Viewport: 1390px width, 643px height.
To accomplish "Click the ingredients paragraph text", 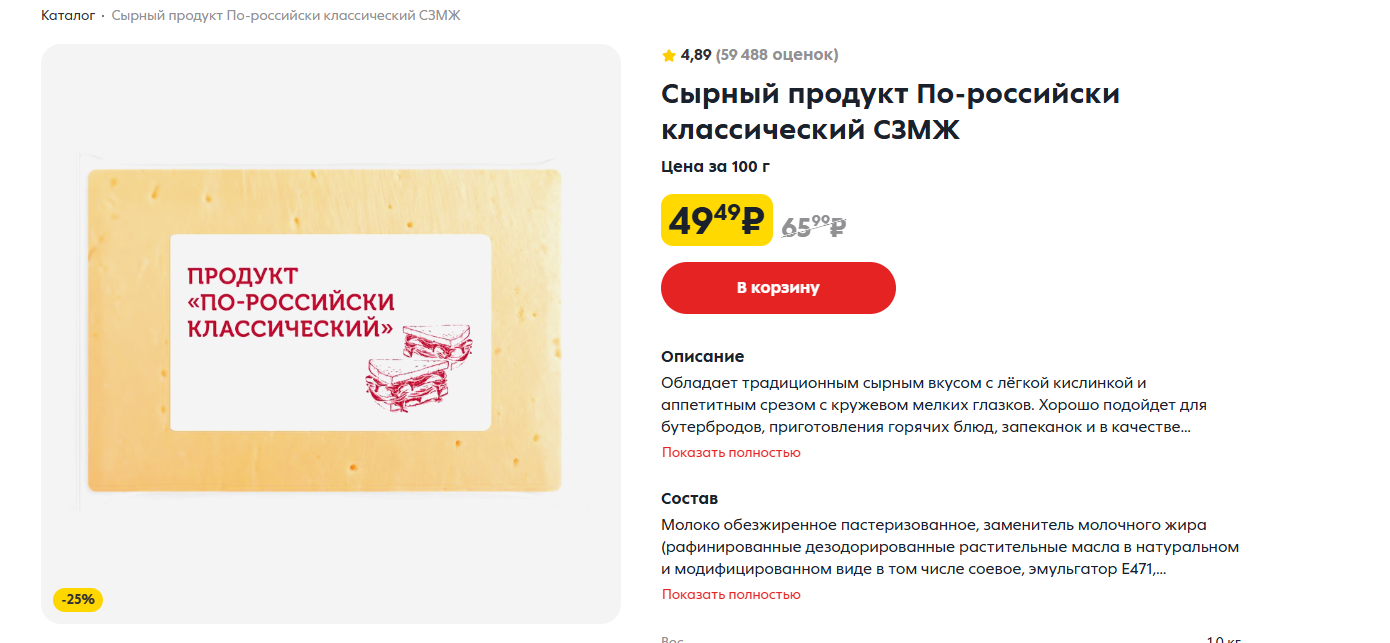I will 950,547.
